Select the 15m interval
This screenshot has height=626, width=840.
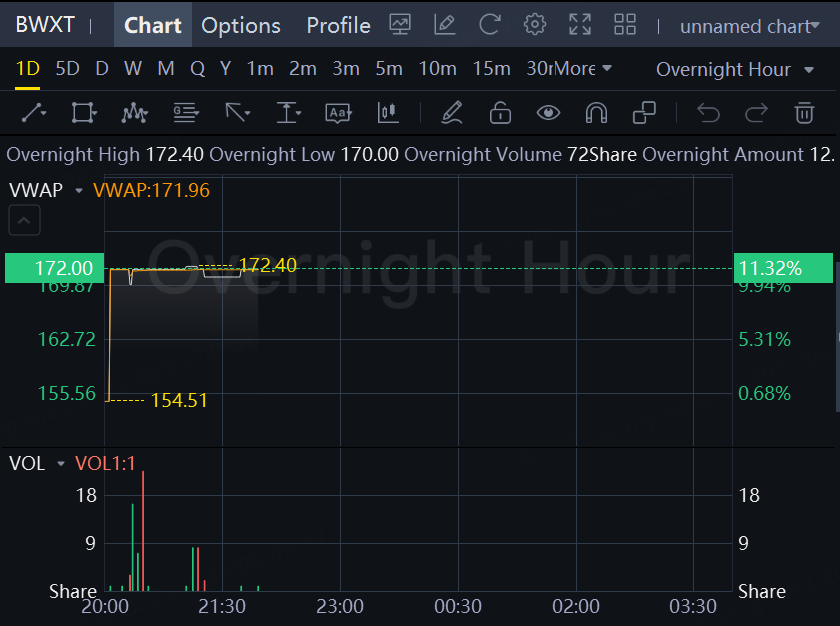pos(491,69)
